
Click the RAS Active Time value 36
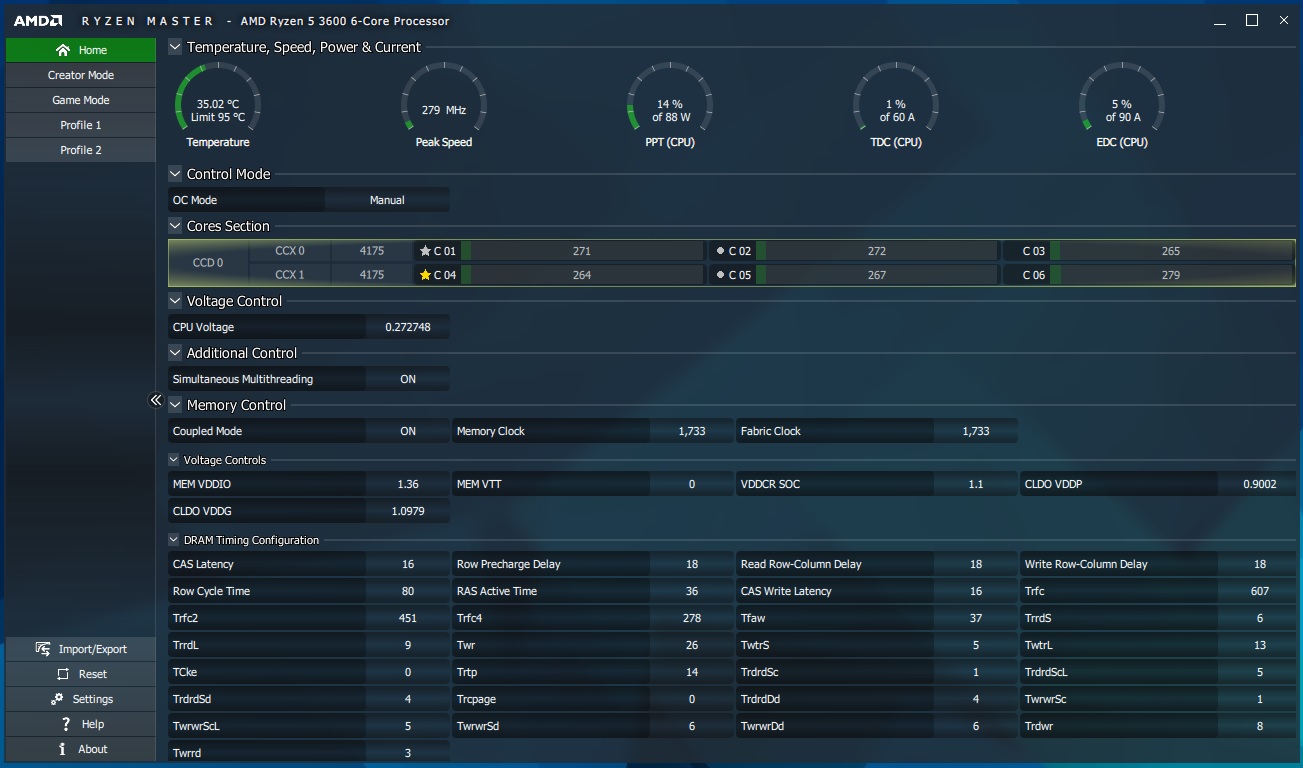[x=692, y=591]
